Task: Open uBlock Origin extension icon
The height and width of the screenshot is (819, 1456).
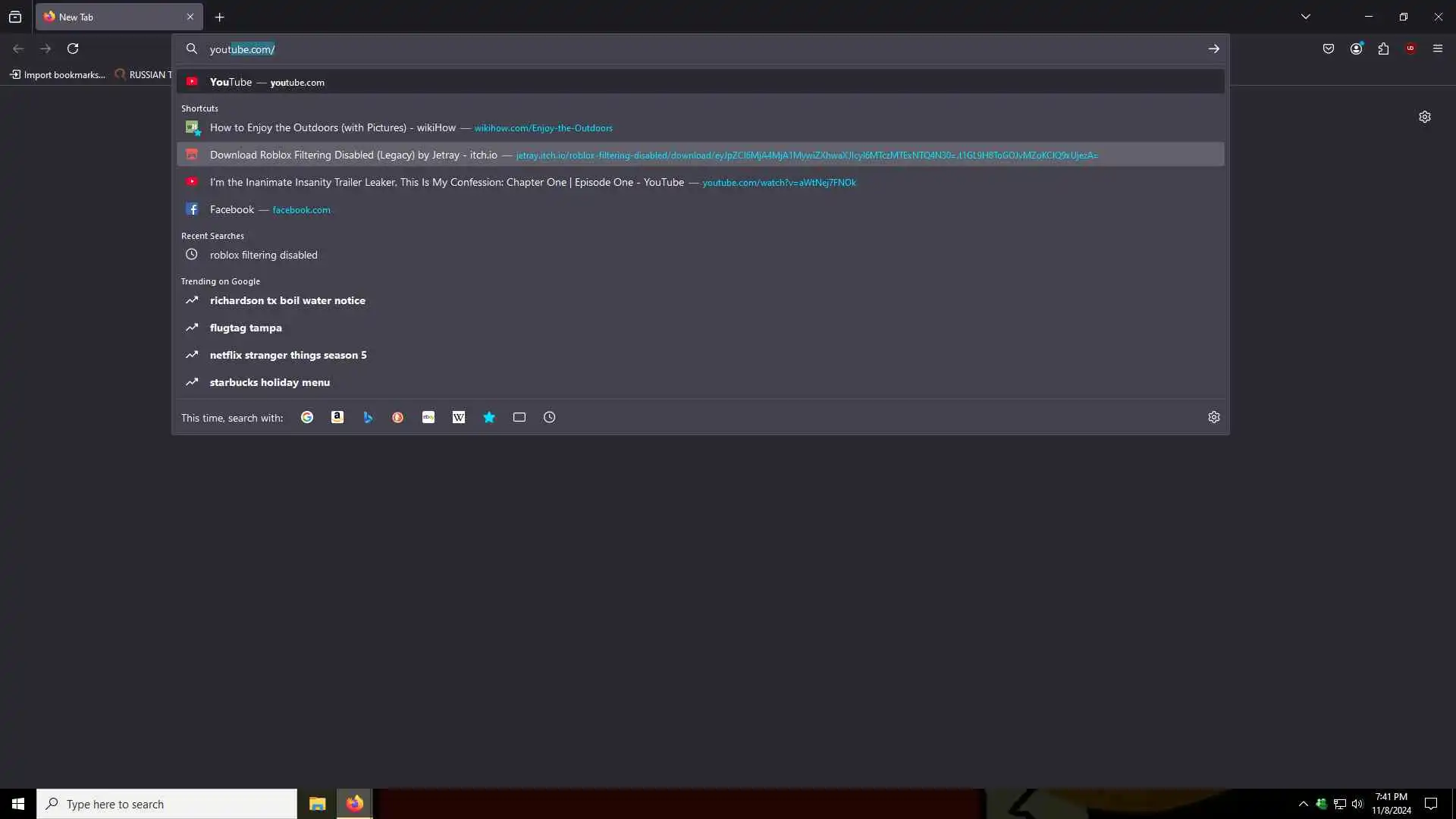Action: coord(1410,49)
